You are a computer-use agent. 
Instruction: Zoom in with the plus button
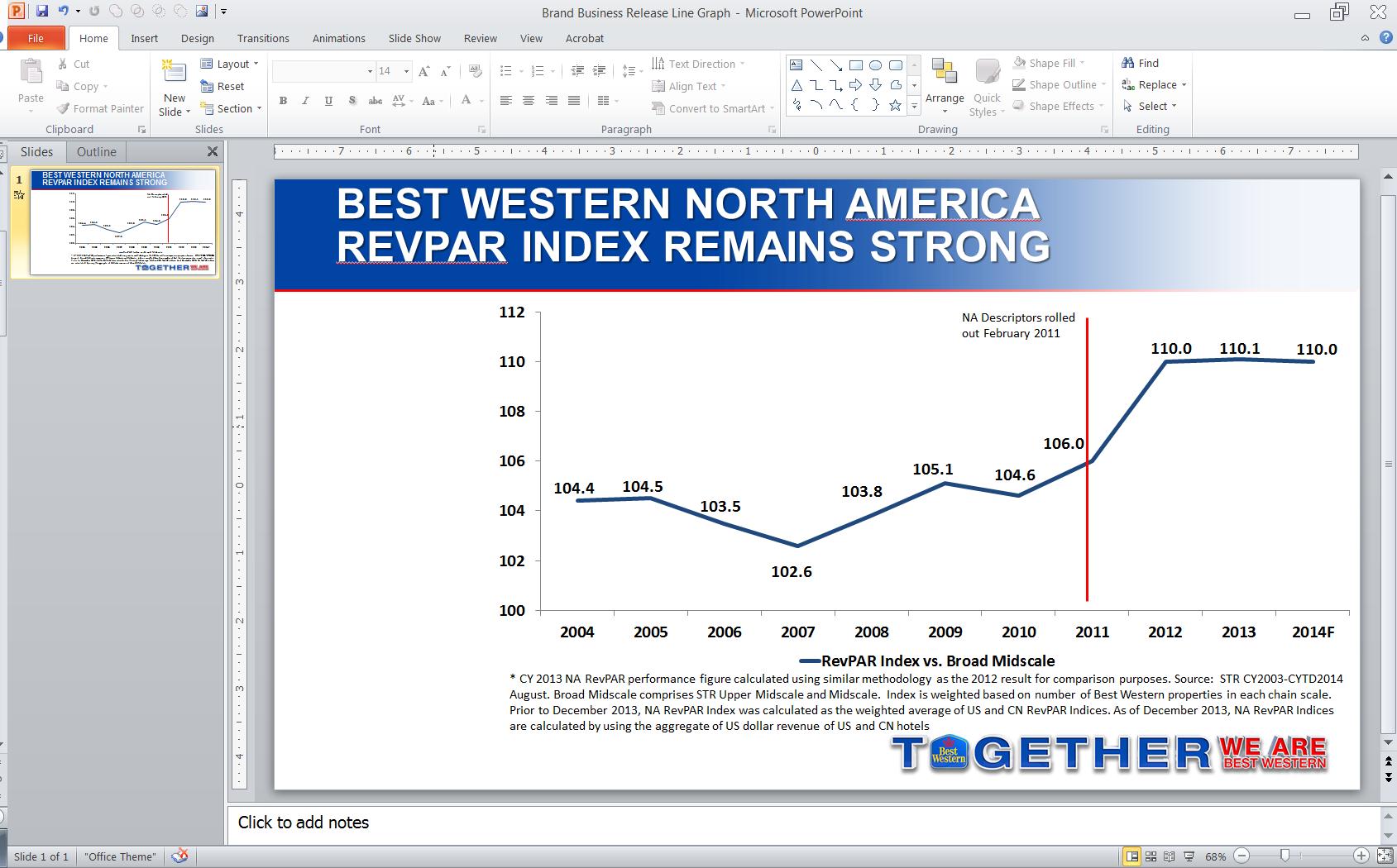point(1361,856)
